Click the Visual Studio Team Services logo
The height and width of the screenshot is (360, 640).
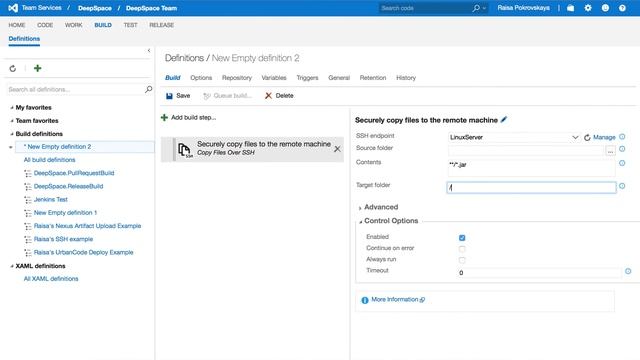click(13, 8)
